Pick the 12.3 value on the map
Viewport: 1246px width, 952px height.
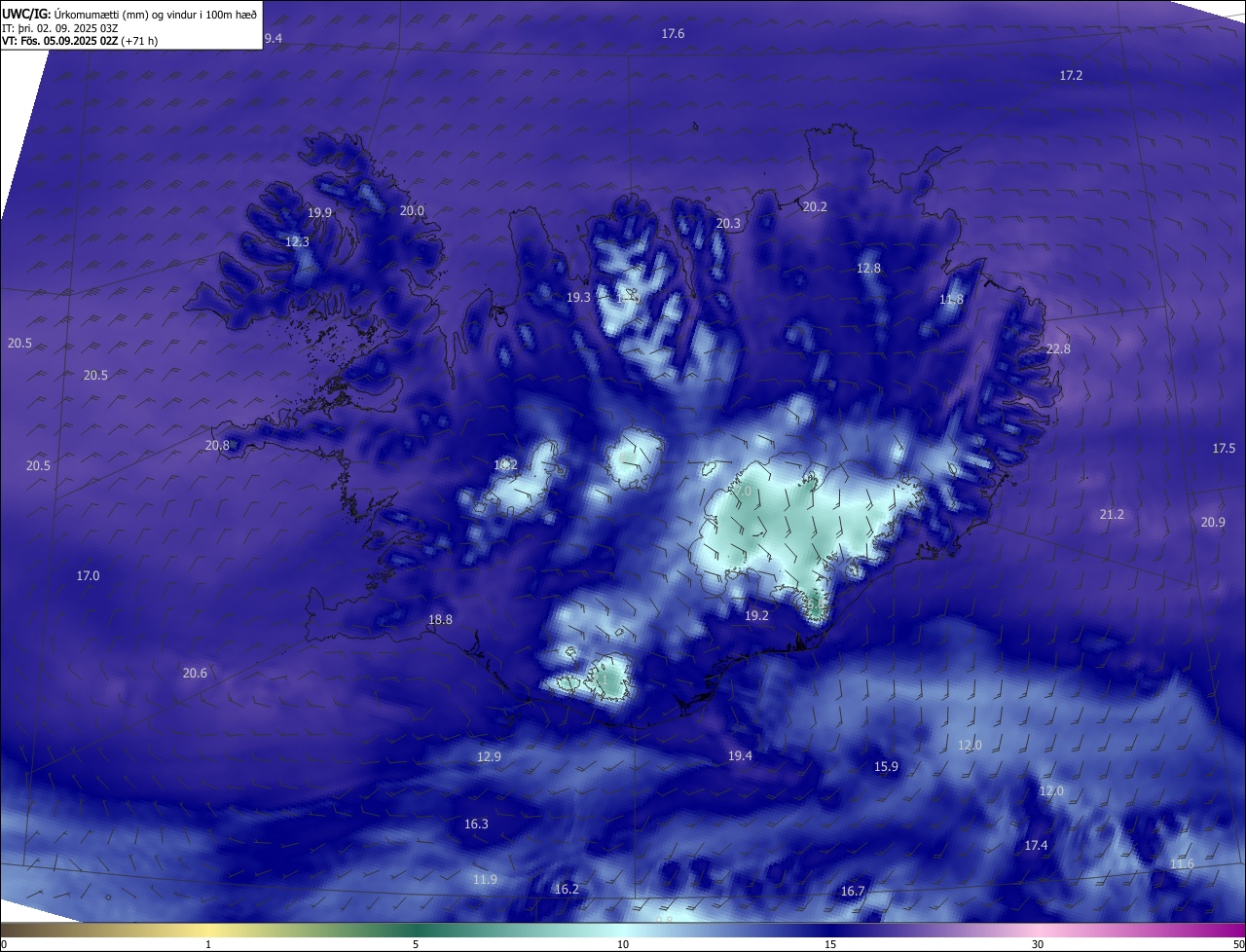pos(297,242)
